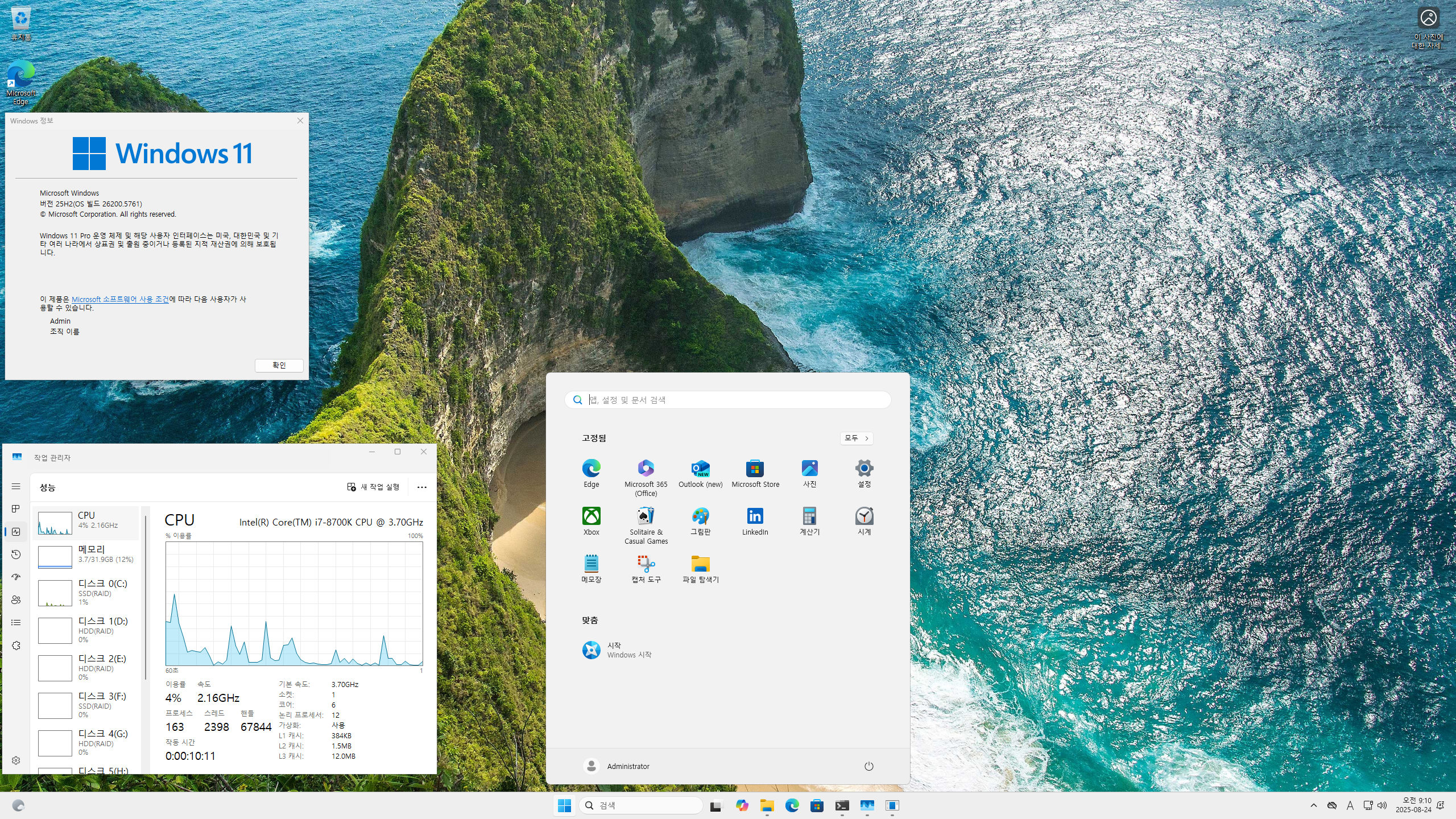Viewport: 1456px width, 819px height.
Task: Click the Copilot icon on the taskbar
Action: point(742,805)
